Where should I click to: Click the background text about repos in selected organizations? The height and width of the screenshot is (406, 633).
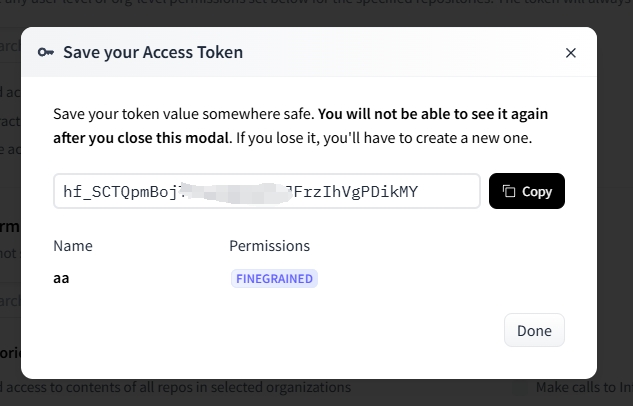click(176, 387)
